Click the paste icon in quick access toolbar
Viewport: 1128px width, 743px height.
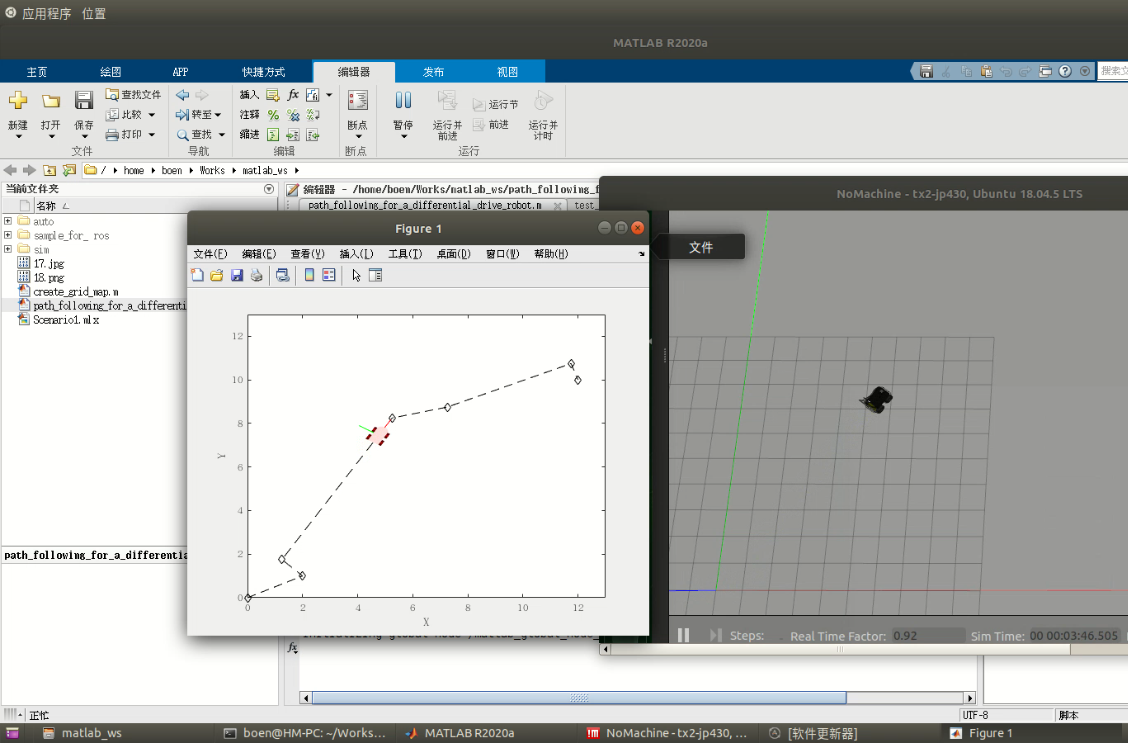click(986, 71)
